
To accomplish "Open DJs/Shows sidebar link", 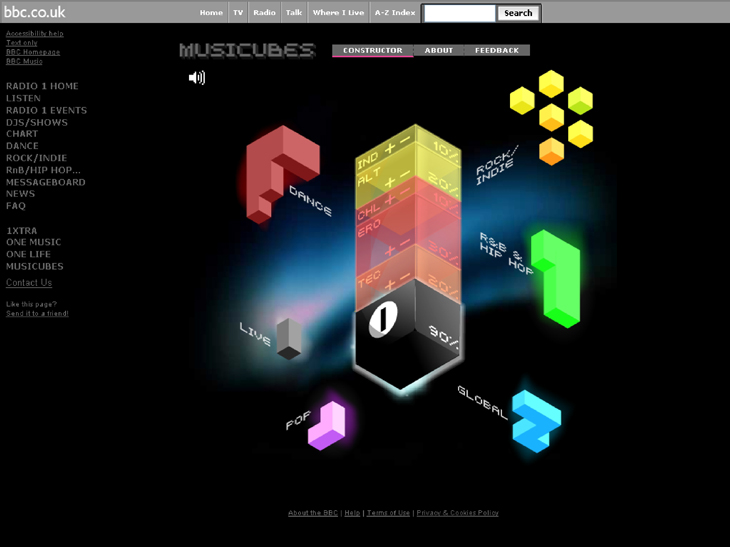I will click(37, 122).
